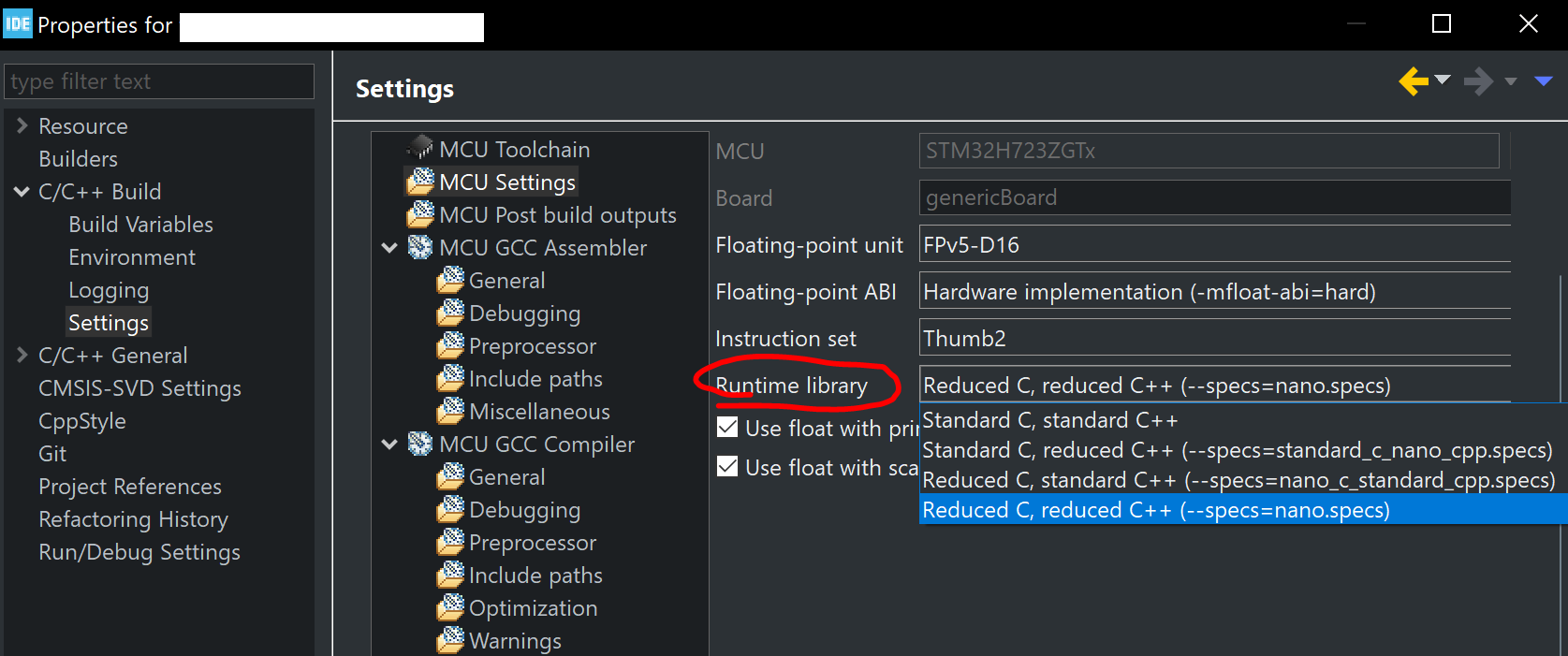Collapse the MCU GCC Compiler node
The height and width of the screenshot is (656, 1568).
390,444
